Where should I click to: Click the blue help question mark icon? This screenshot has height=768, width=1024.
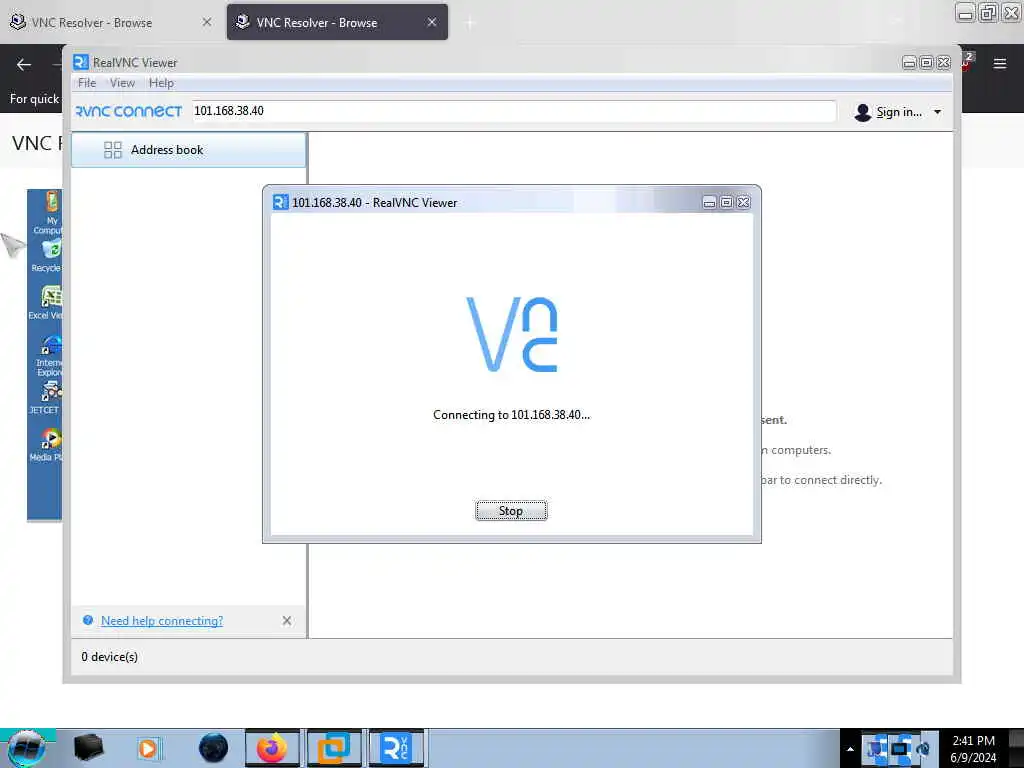[88, 620]
